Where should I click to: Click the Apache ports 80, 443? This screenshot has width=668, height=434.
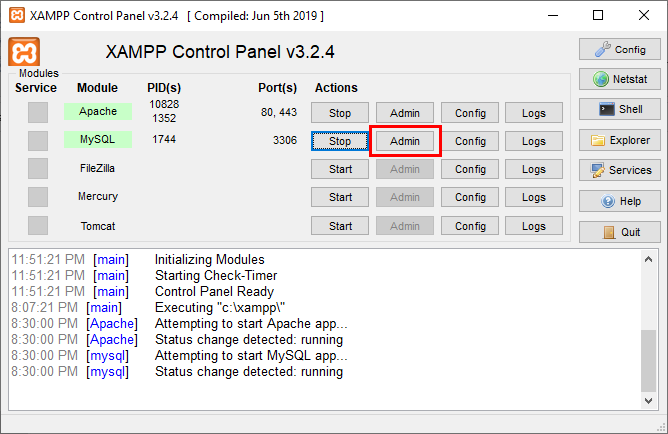pyautogui.click(x=279, y=112)
